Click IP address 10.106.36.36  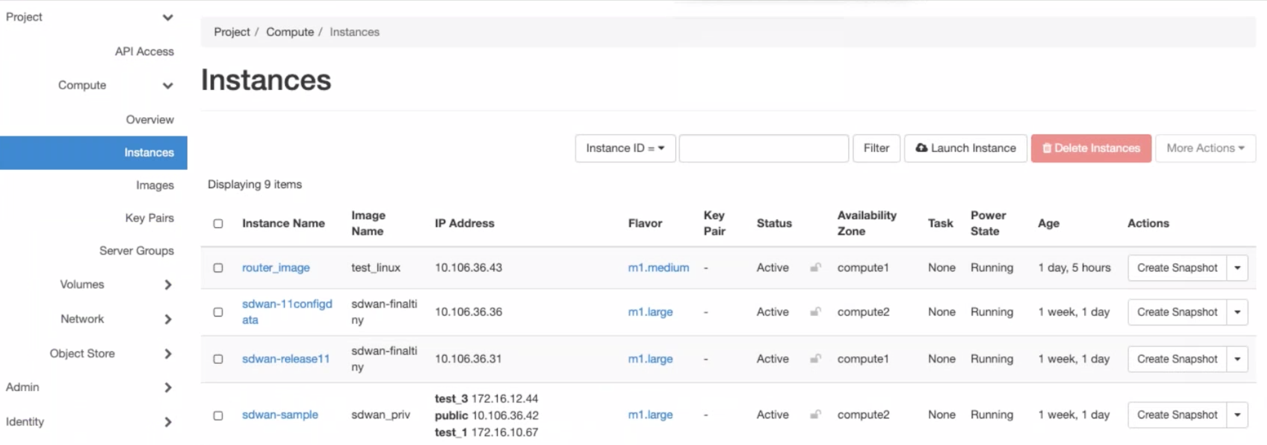coord(469,312)
